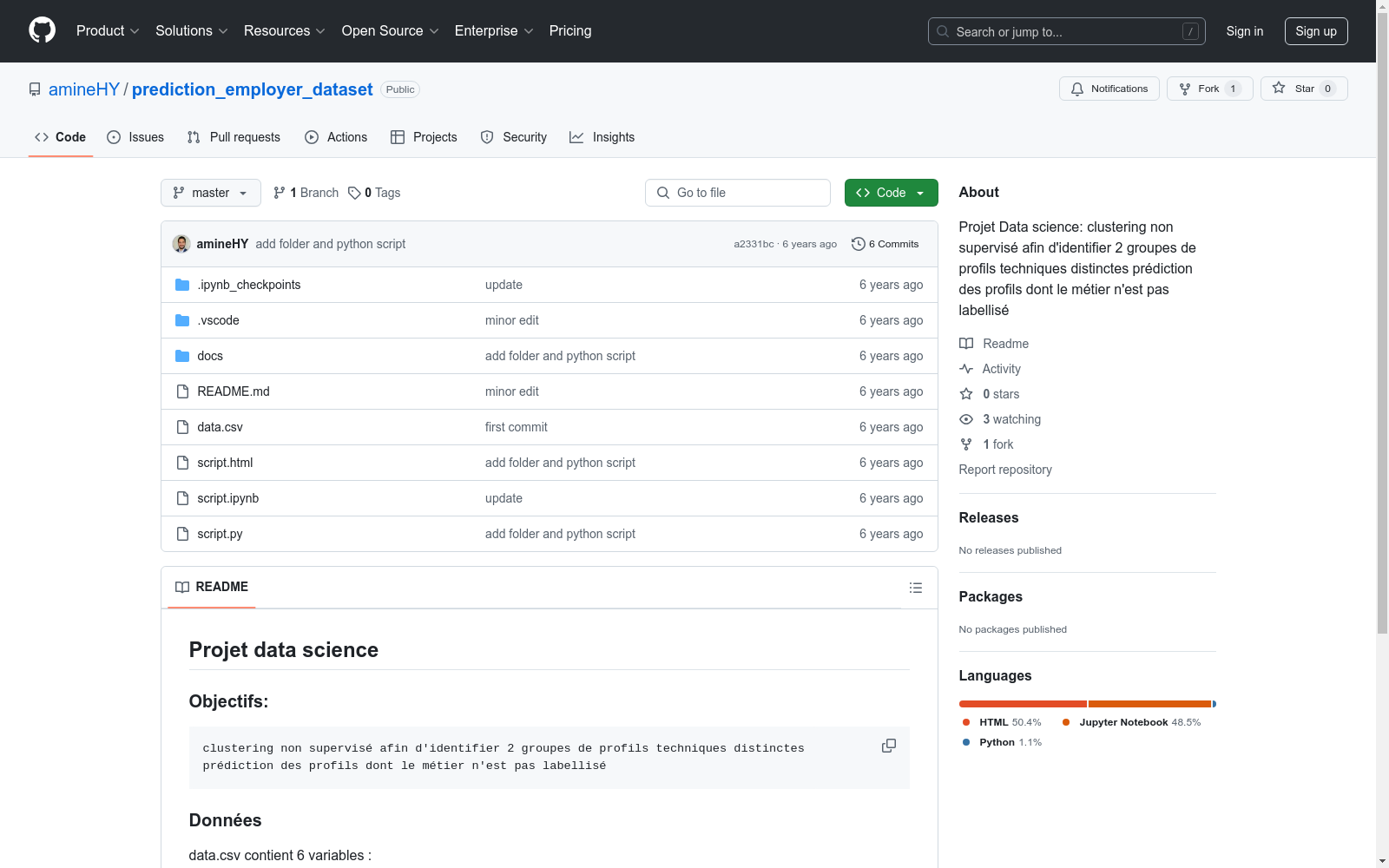Click the data.csv file icon
This screenshot has width=1389, height=868.
182,427
